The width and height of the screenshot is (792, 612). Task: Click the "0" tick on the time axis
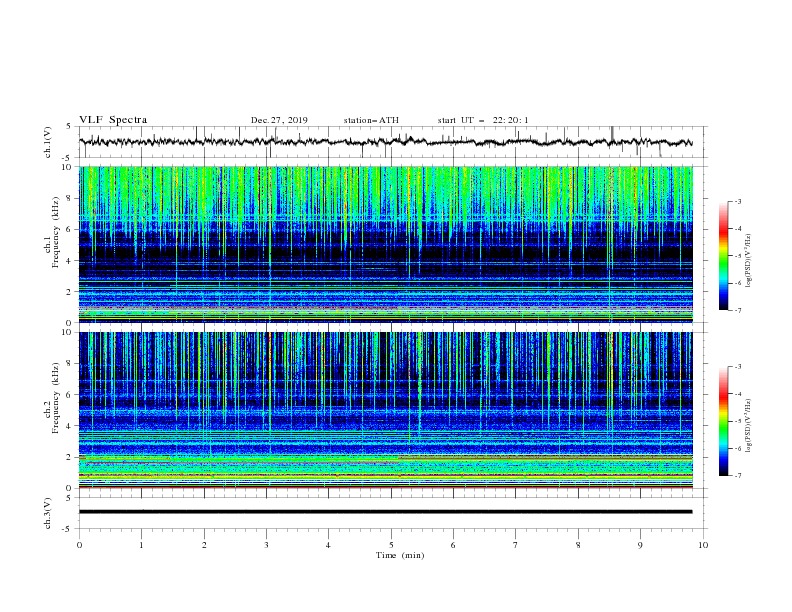[x=79, y=545]
